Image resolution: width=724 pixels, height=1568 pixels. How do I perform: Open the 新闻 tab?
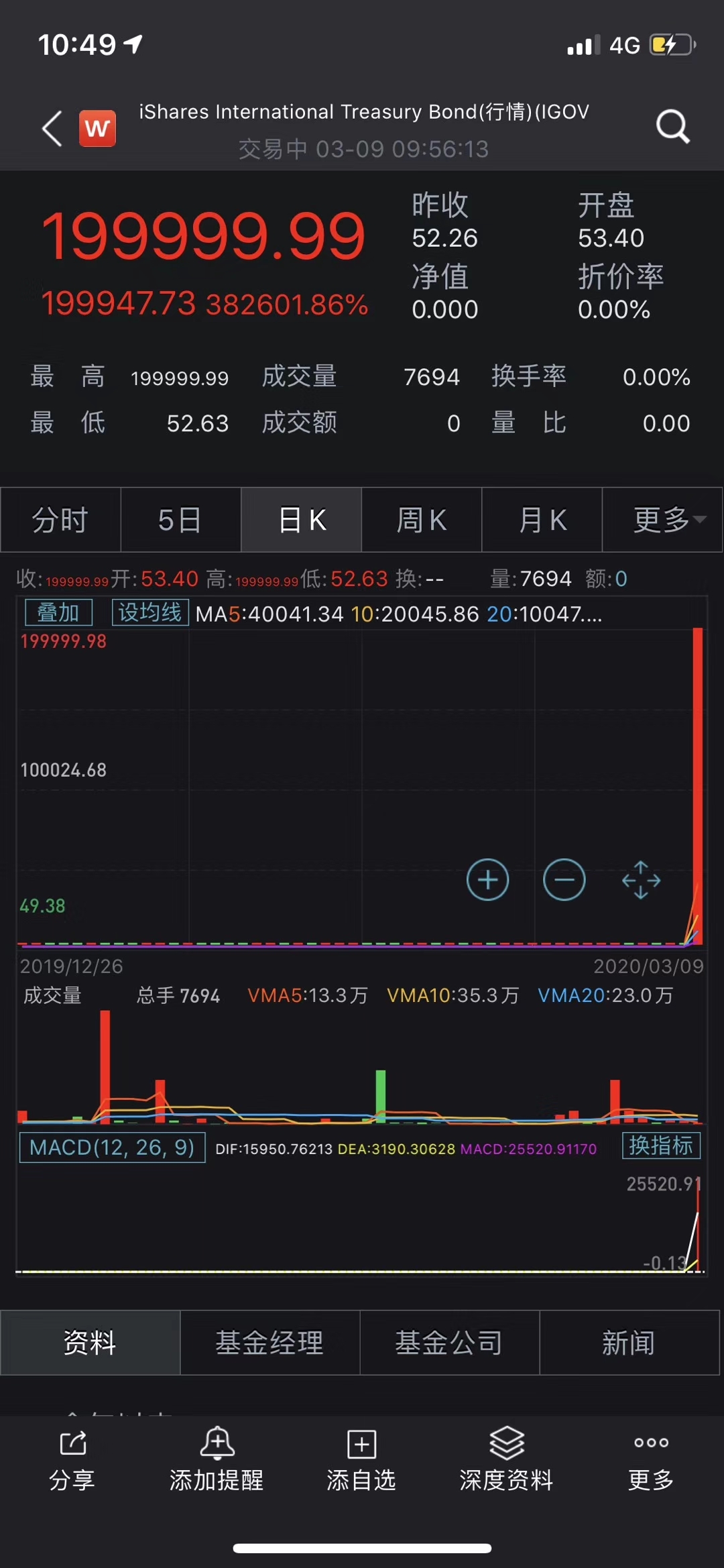point(629,1343)
